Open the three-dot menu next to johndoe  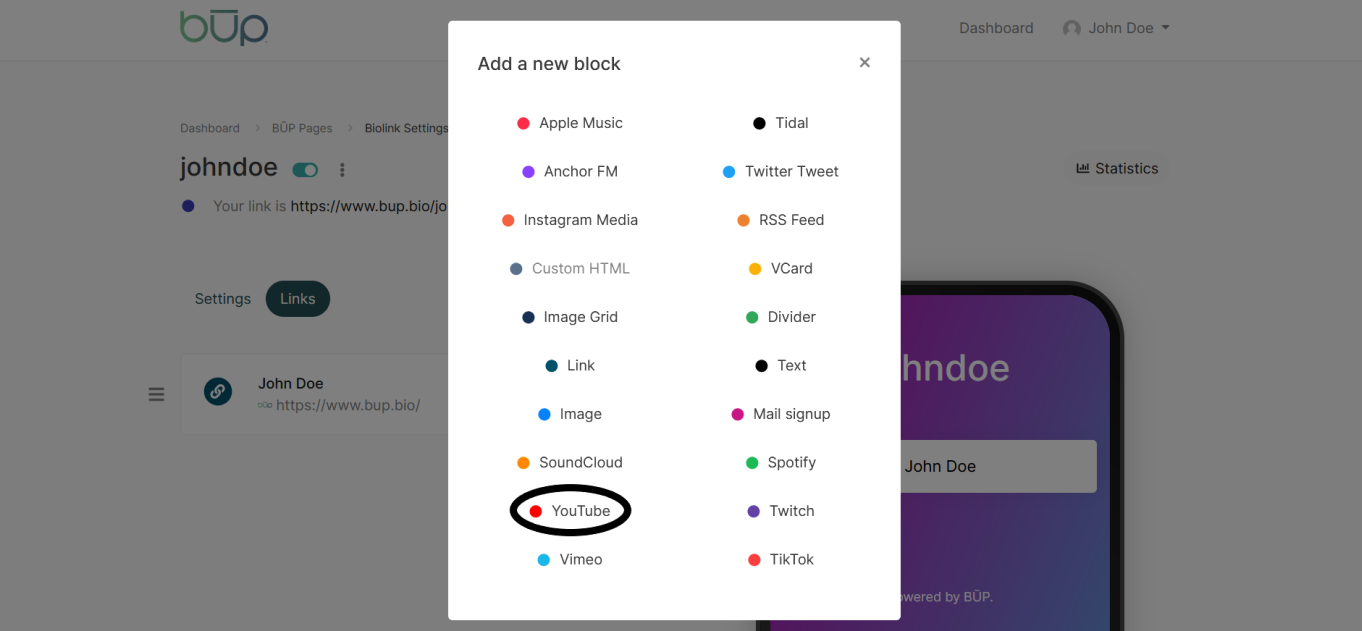(342, 170)
